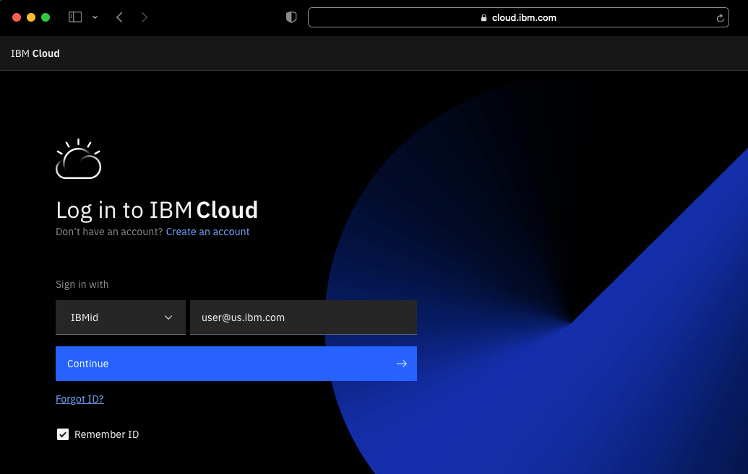Image resolution: width=748 pixels, height=474 pixels.
Task: Expand the IBMid sign-in dropdown
Action: coord(121,317)
